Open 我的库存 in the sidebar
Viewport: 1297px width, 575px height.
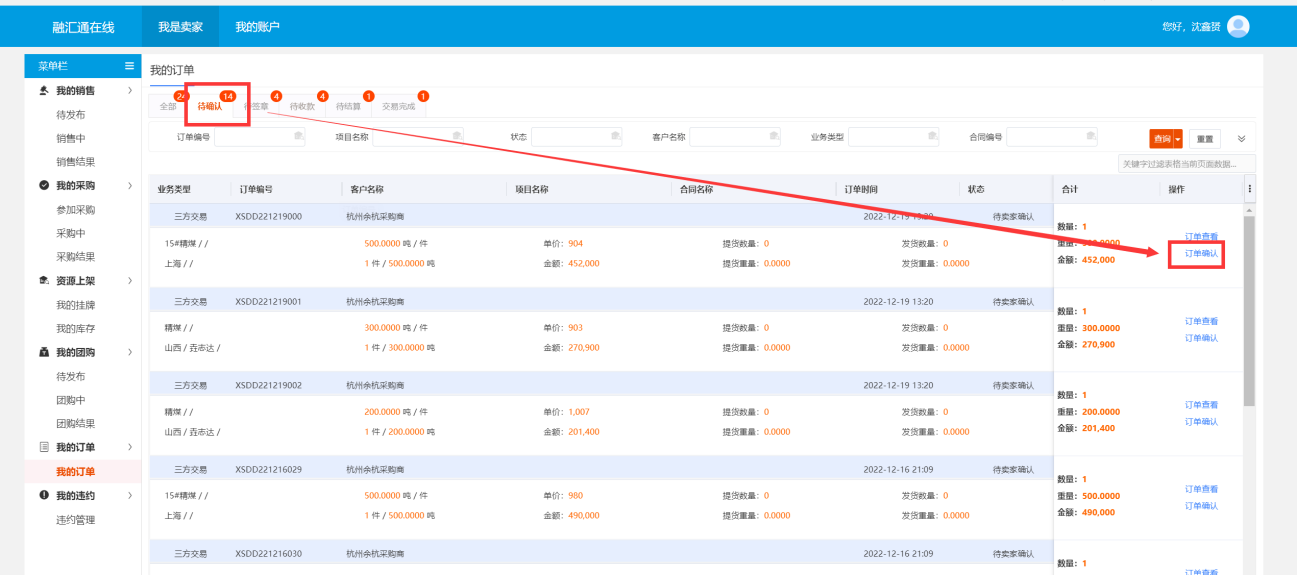coord(76,329)
